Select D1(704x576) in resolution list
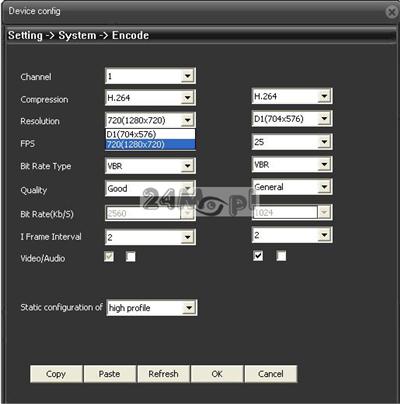The height and width of the screenshot is (404, 400). pyautogui.click(x=150, y=134)
